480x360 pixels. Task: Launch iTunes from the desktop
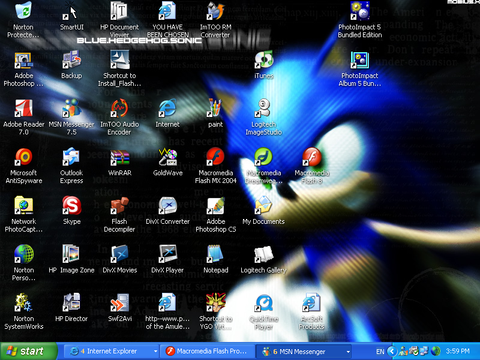pyautogui.click(x=264, y=60)
